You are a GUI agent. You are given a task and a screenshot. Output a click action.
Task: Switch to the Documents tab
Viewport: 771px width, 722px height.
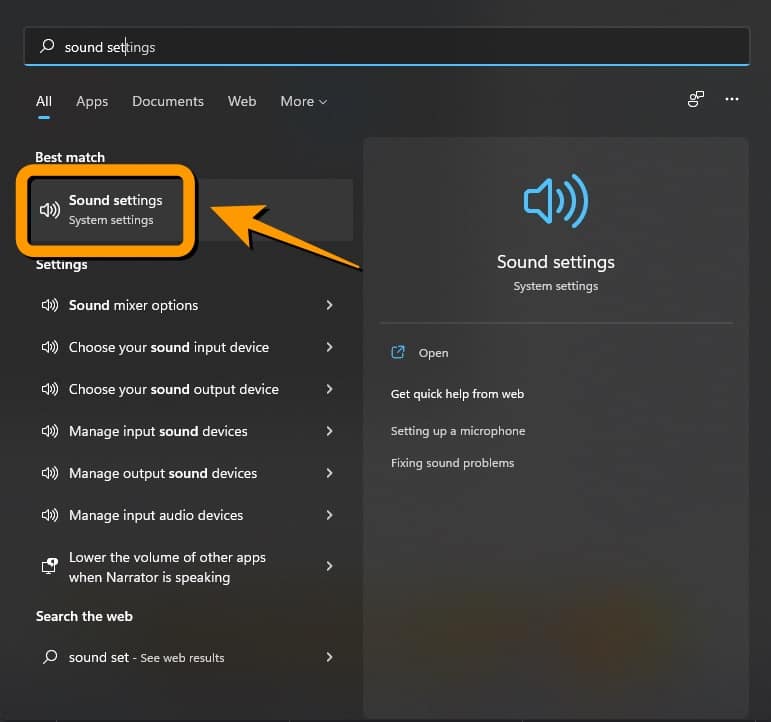click(168, 101)
